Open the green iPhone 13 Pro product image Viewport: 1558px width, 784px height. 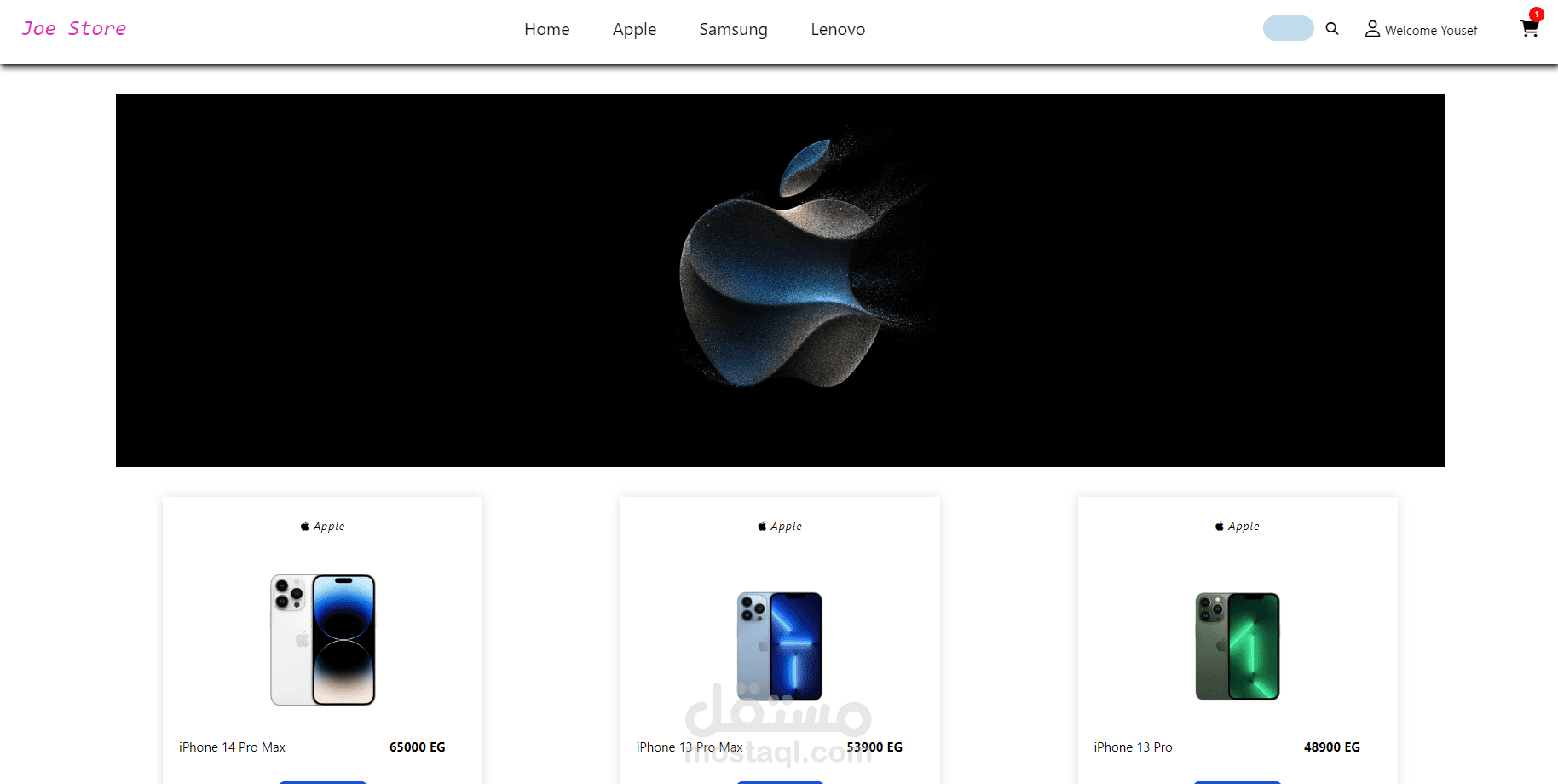1238,646
